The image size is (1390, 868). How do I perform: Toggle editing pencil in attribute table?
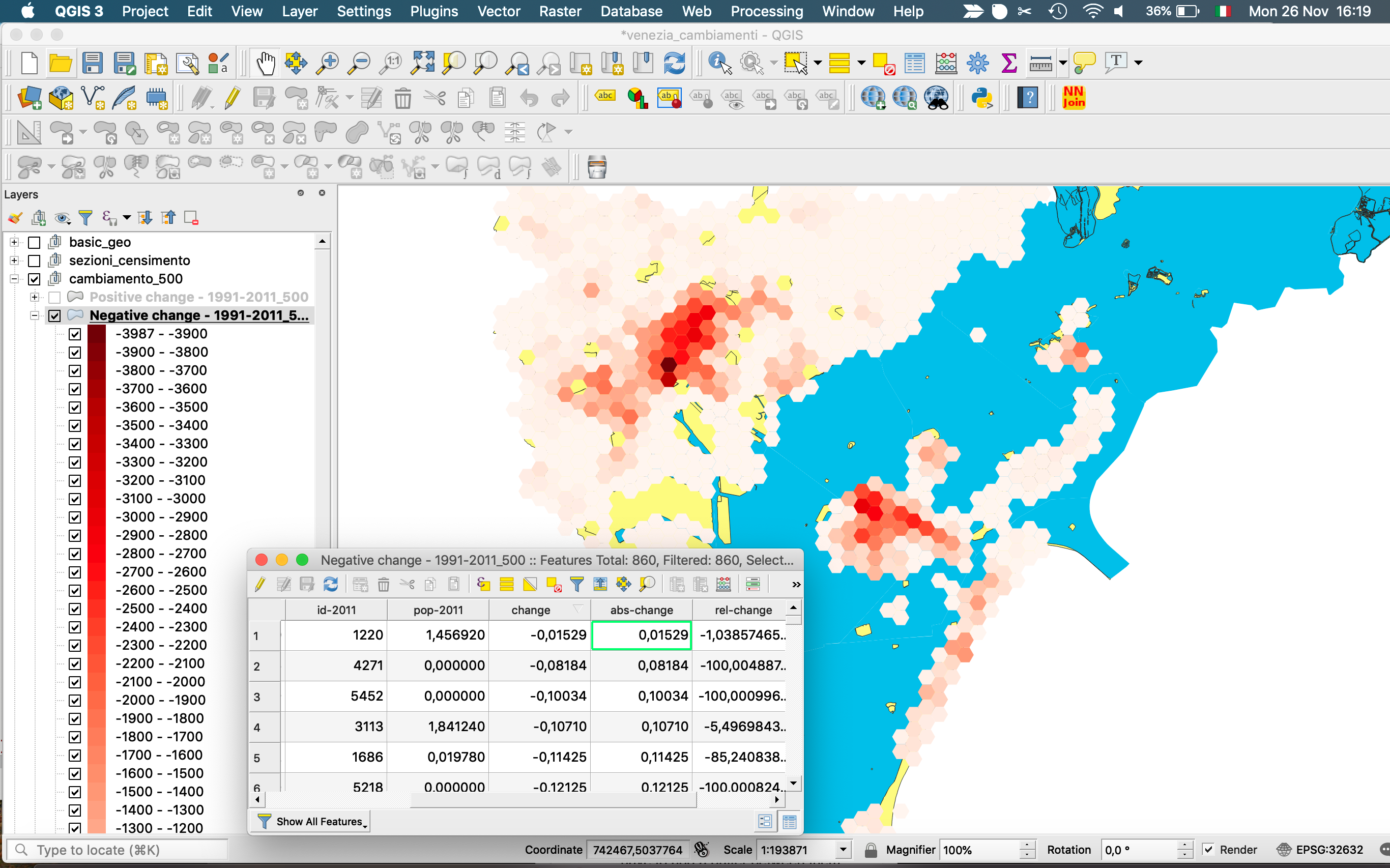click(260, 585)
